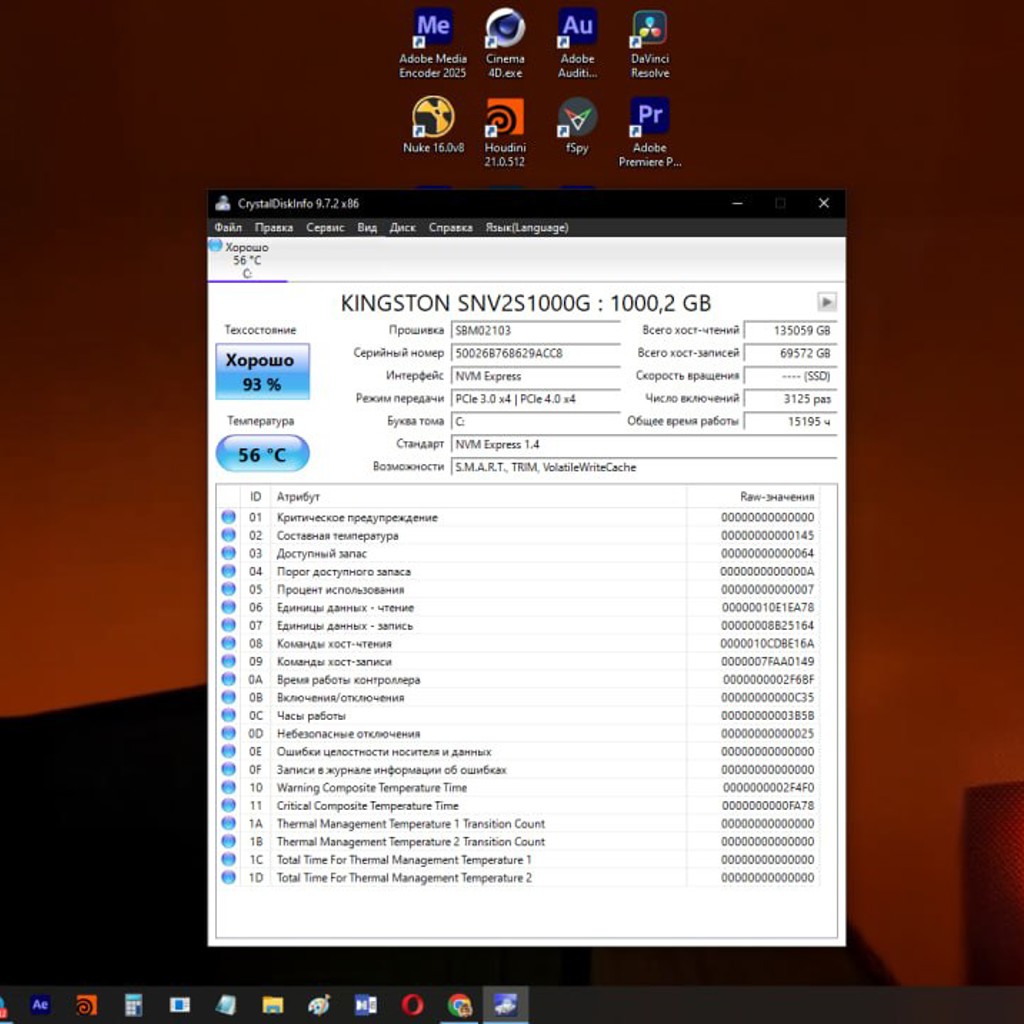The width and height of the screenshot is (1024, 1024).
Task: Select the Nuke 16.0v8 desktop icon
Action: (433, 125)
